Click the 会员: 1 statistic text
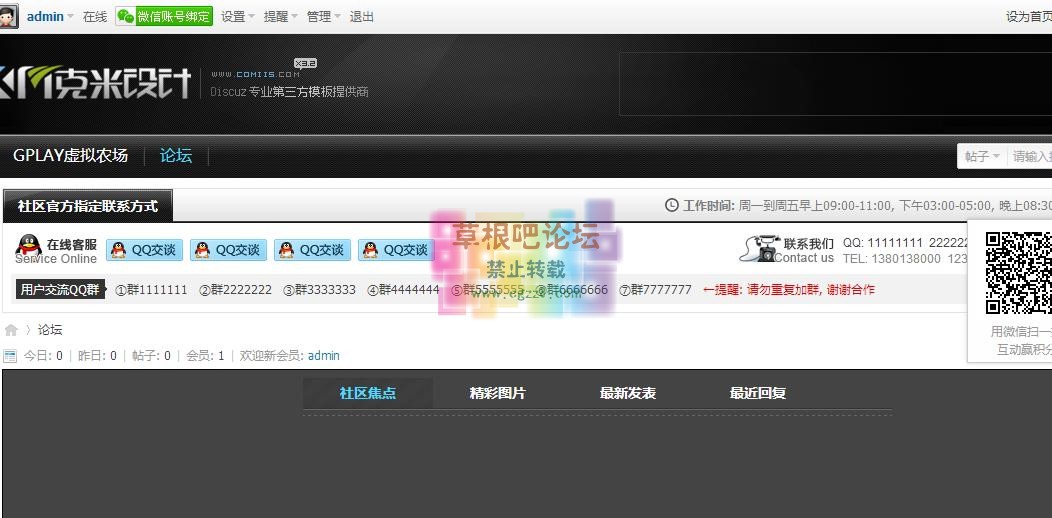The width and height of the screenshot is (1052, 518). coord(205,356)
